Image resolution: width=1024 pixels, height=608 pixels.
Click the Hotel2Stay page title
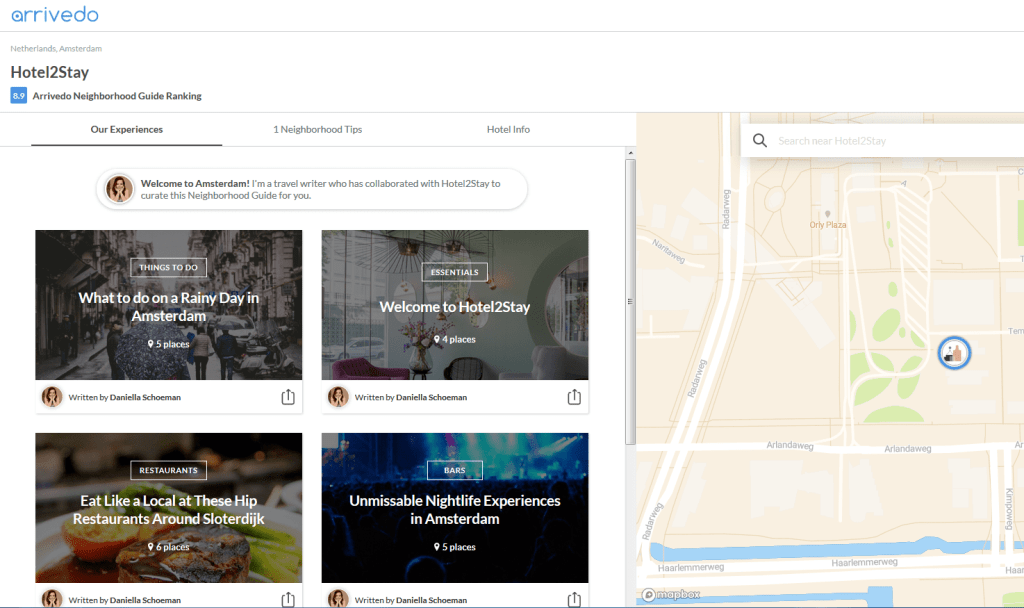pyautogui.click(x=50, y=72)
